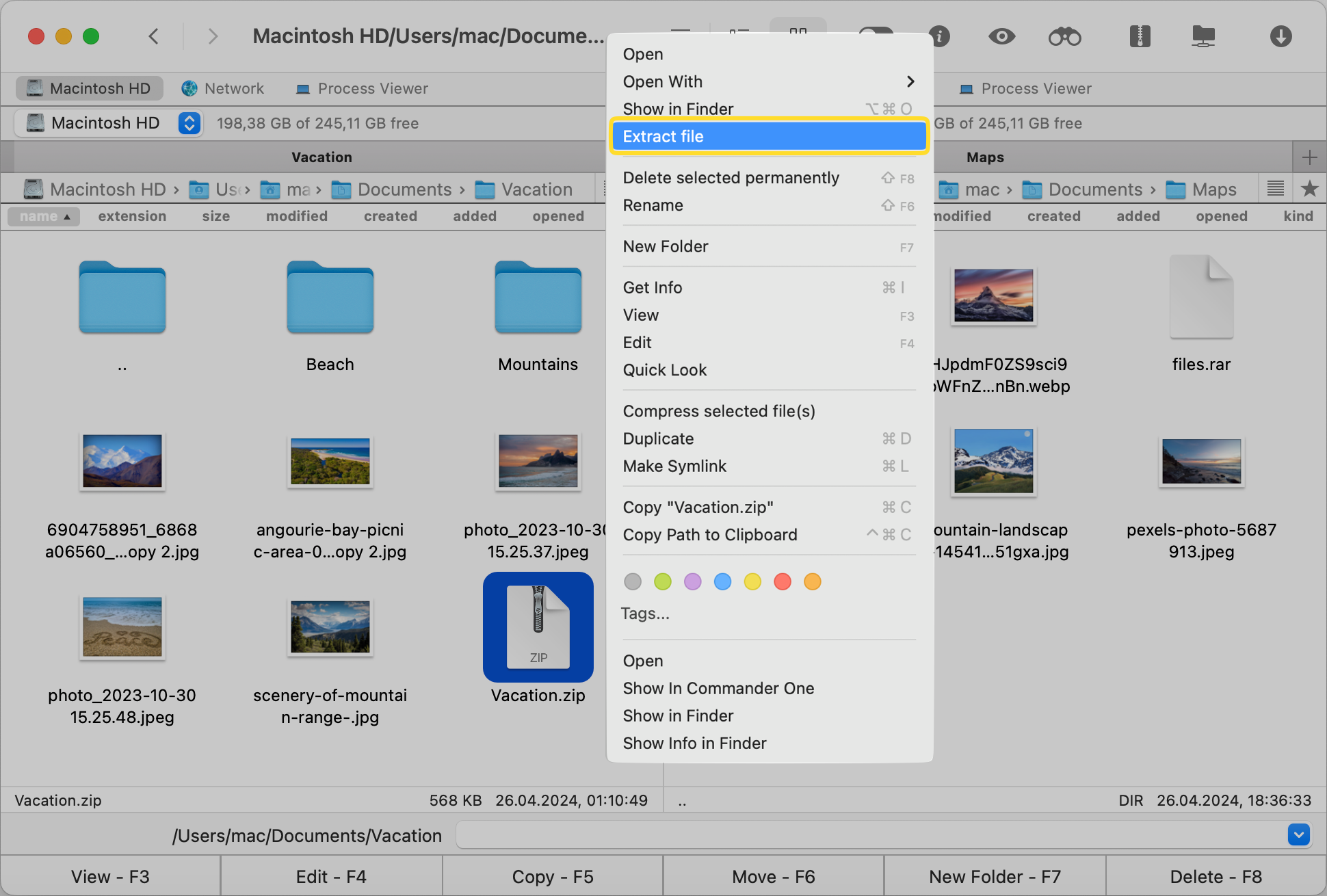This screenshot has height=896, width=1327.
Task: Open the Open With submenu arrow
Action: 910,81
